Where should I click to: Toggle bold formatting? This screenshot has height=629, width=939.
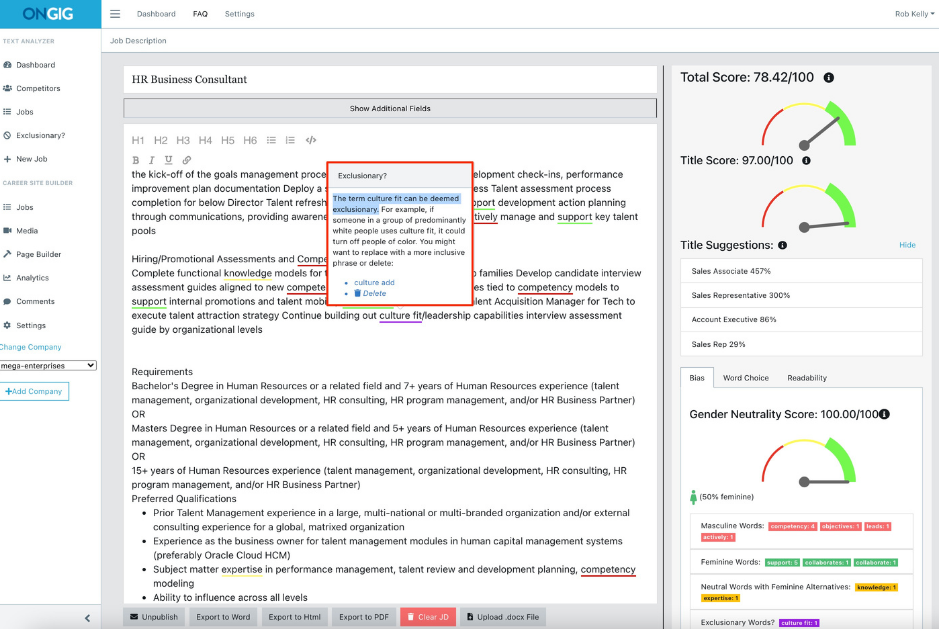pos(136,160)
